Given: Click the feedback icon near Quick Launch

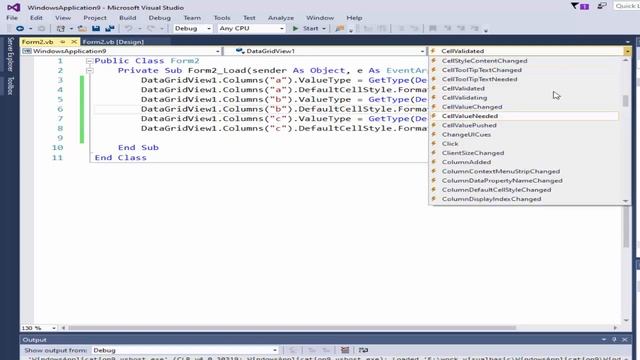Looking at the screenshot, I should coord(602,6).
